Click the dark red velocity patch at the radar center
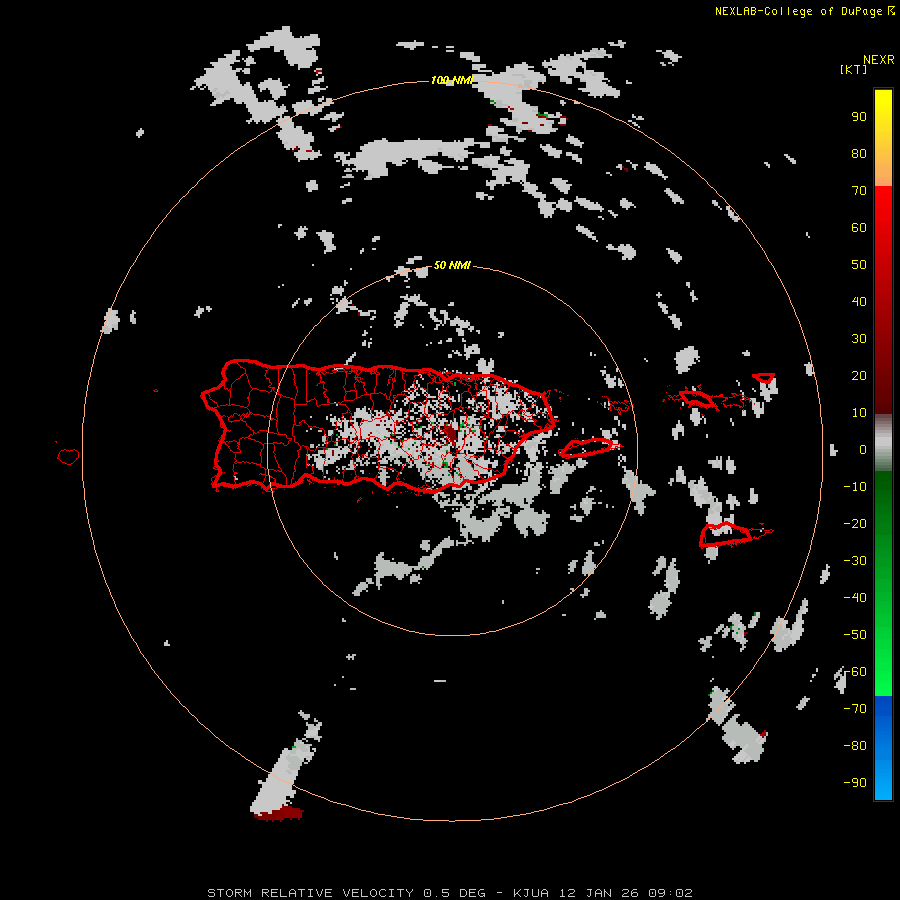900x900 pixels. pyautogui.click(x=452, y=434)
